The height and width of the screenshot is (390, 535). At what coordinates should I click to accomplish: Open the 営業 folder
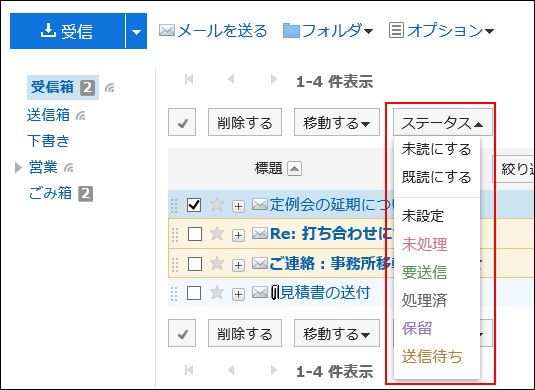coord(43,167)
